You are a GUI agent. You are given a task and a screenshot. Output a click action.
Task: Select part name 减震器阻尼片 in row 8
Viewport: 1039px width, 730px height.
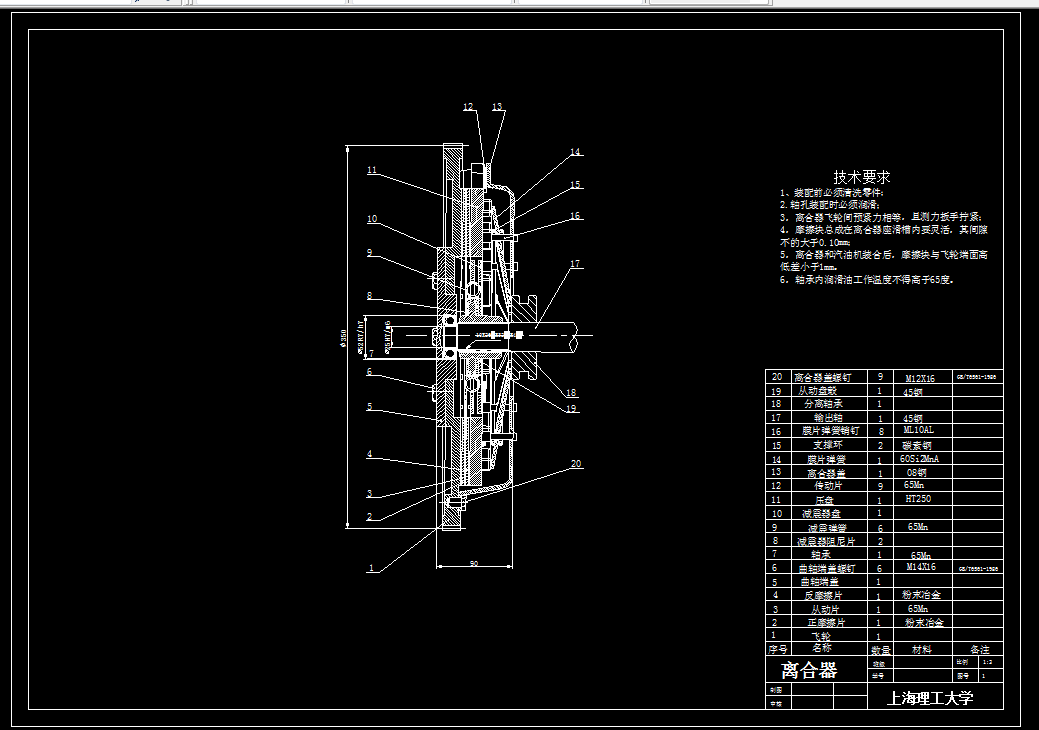826,541
